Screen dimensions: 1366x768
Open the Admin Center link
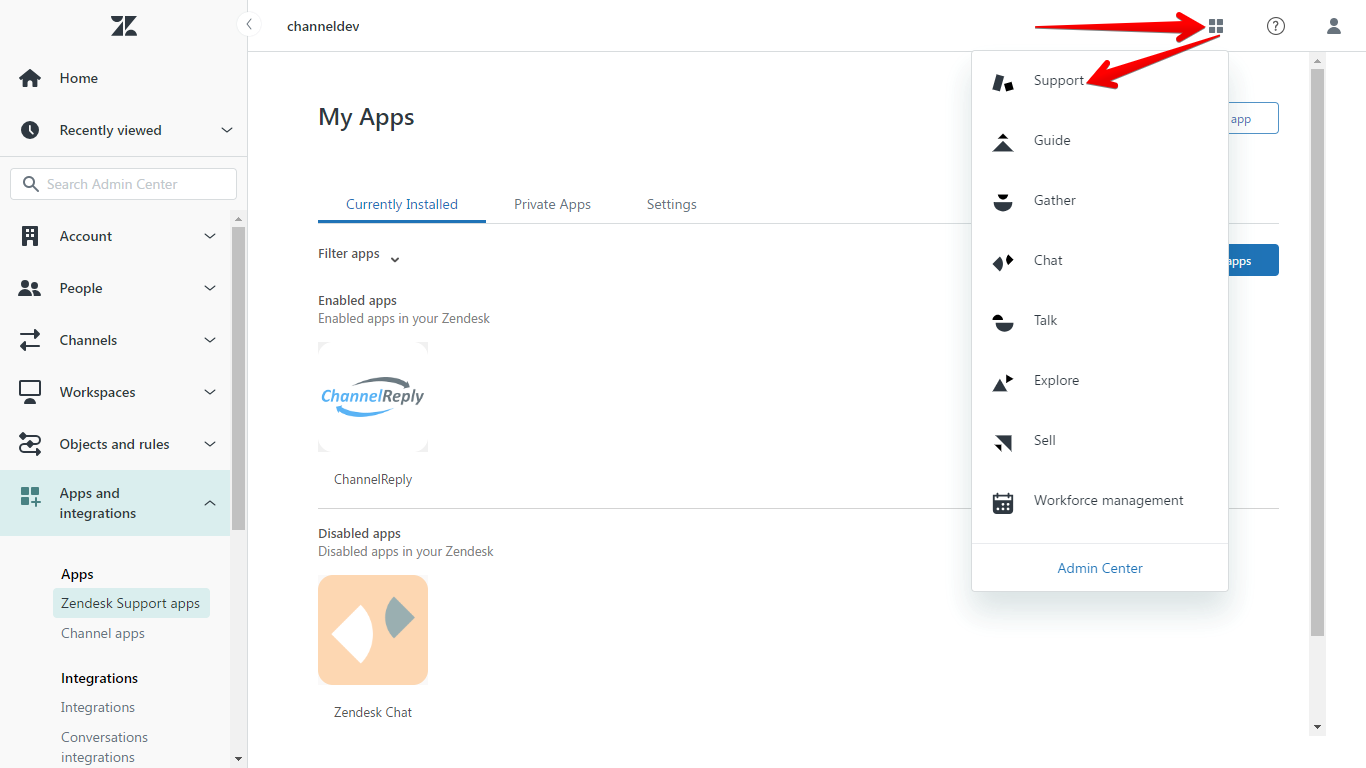1100,568
